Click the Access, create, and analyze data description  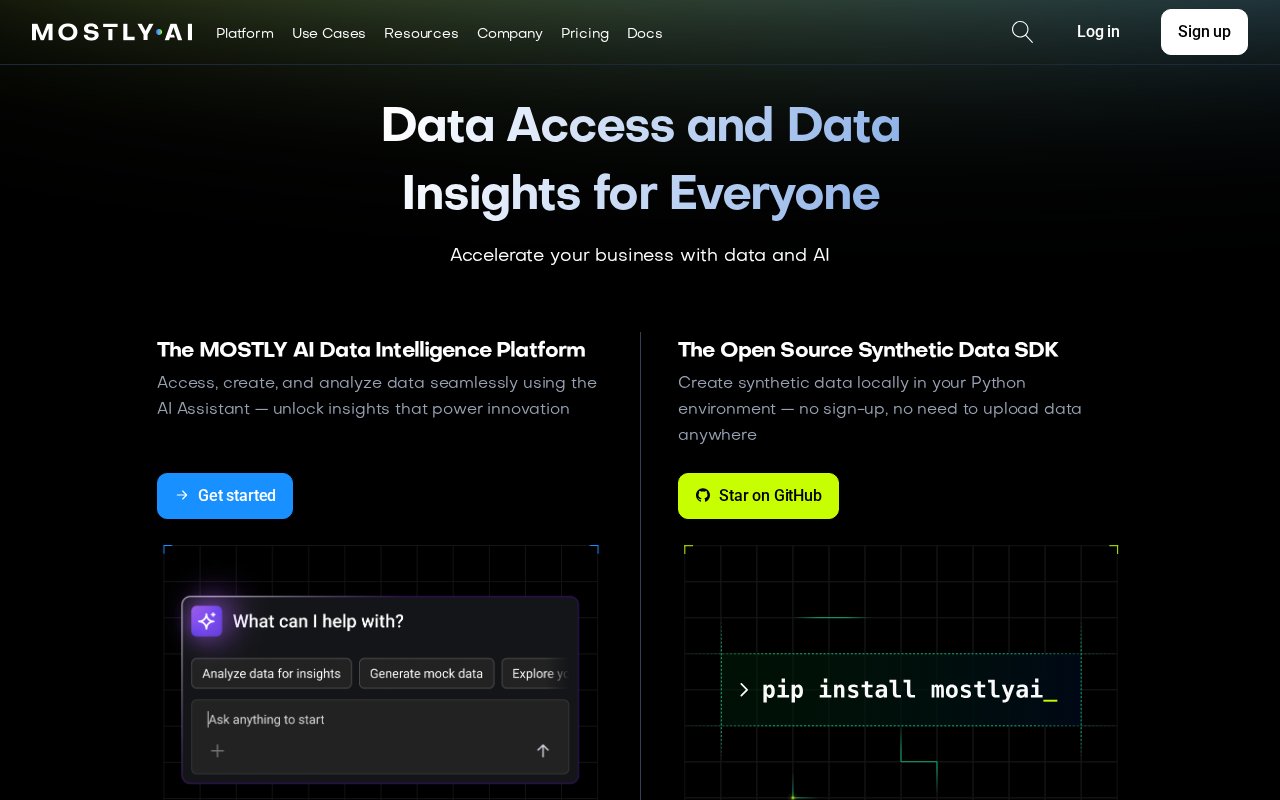pos(377,396)
